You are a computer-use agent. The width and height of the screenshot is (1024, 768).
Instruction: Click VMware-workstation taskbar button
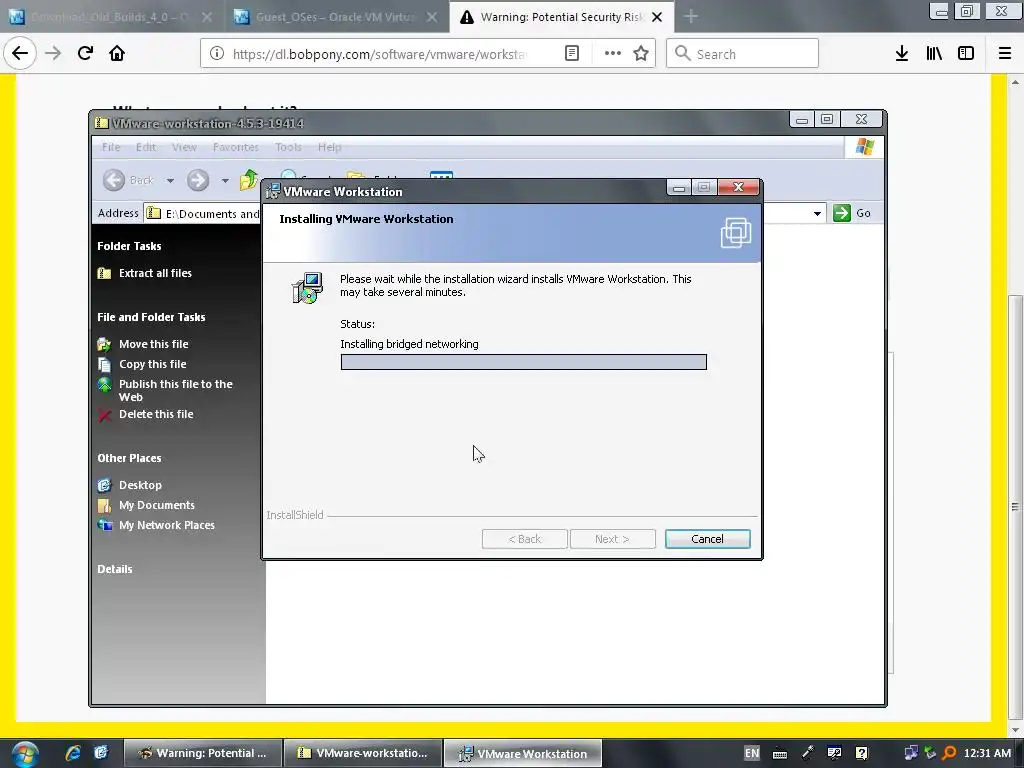363,753
